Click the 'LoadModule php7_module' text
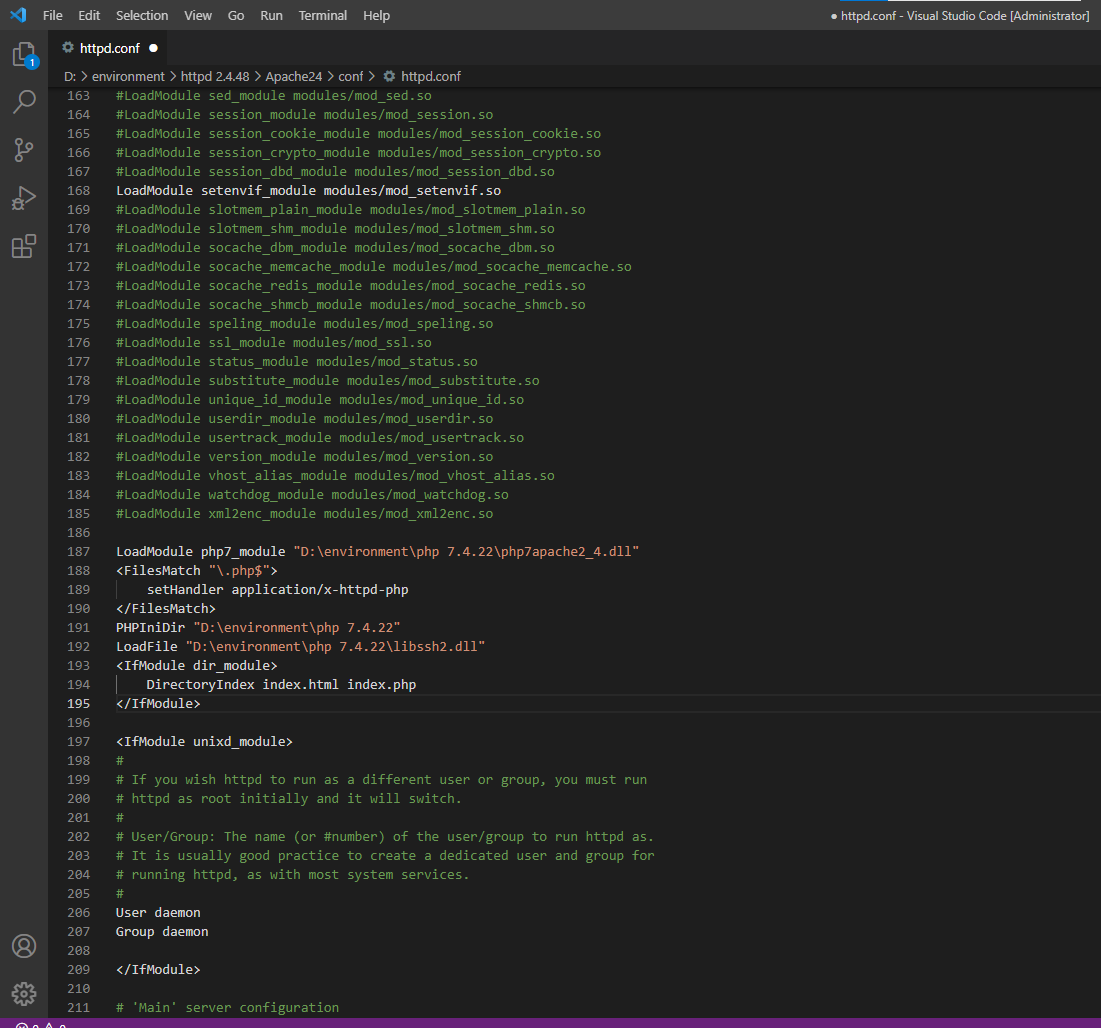 (x=201, y=552)
